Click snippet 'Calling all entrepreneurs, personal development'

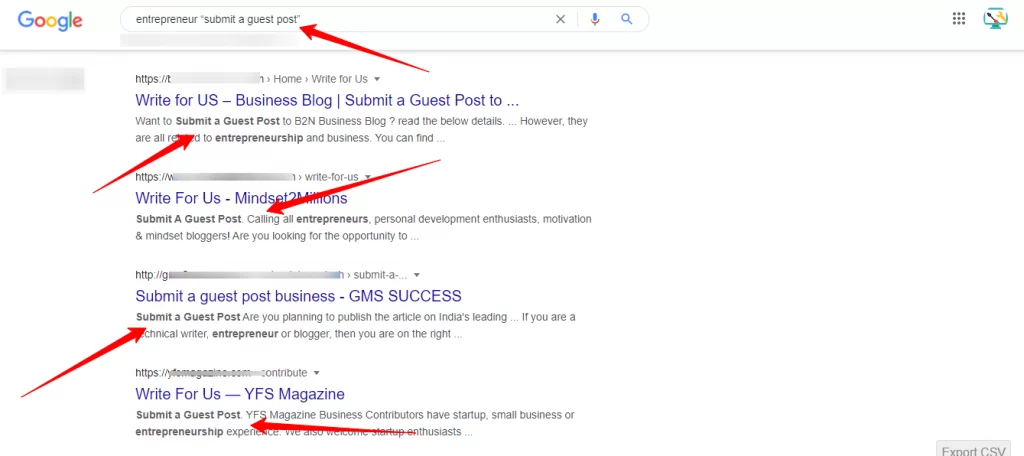coord(364,227)
